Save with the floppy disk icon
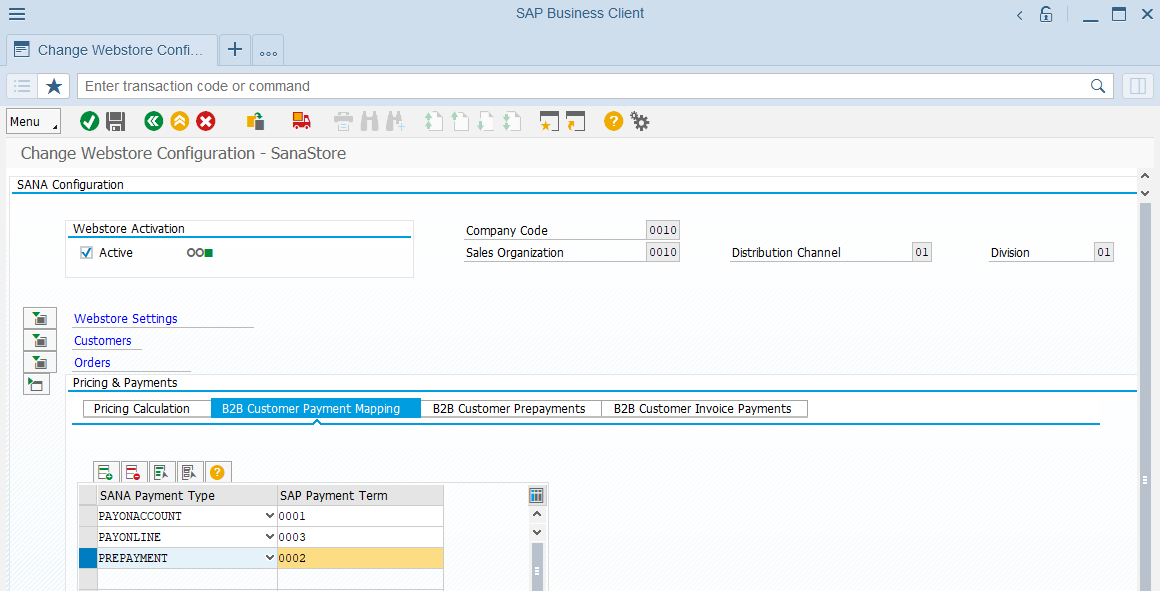 (x=115, y=121)
